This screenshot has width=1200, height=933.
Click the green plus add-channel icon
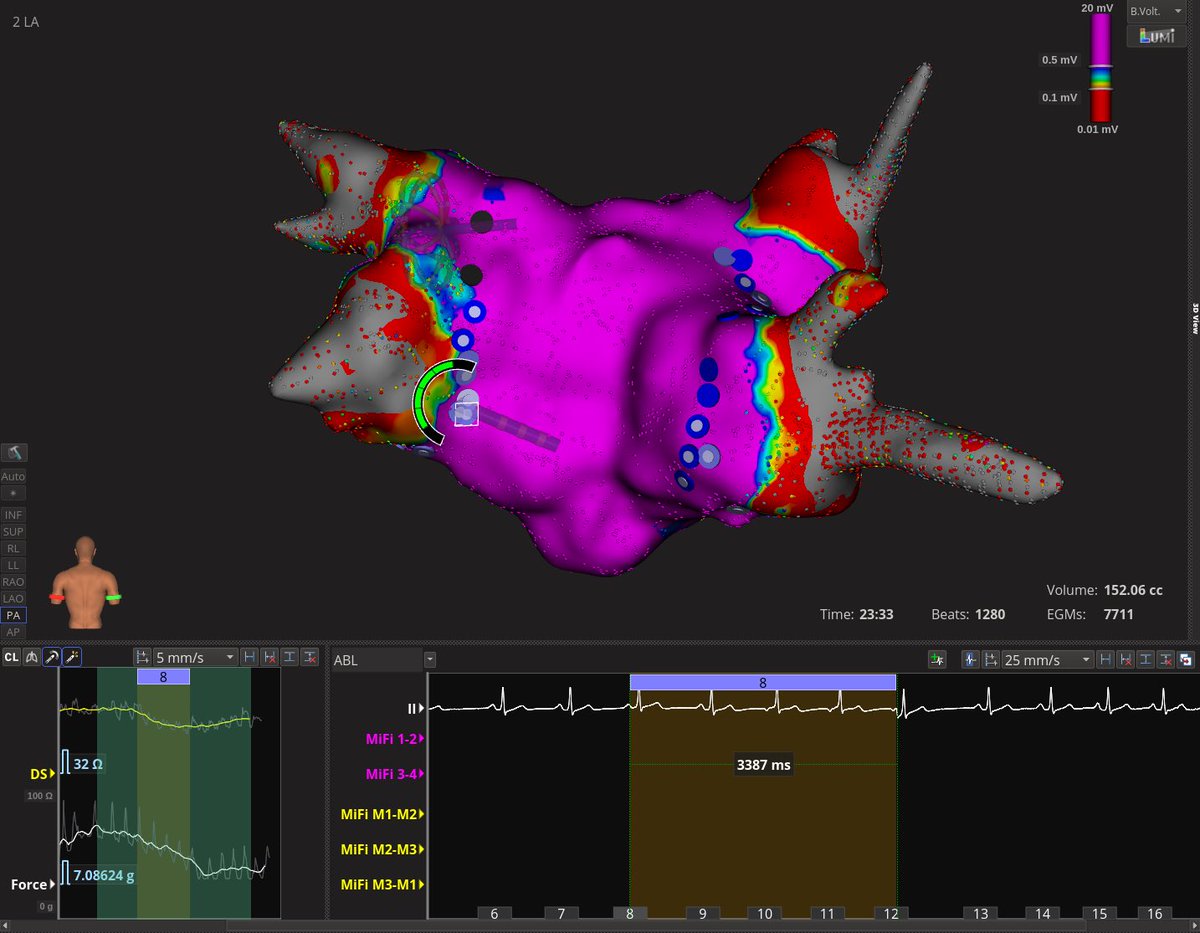(x=937, y=660)
